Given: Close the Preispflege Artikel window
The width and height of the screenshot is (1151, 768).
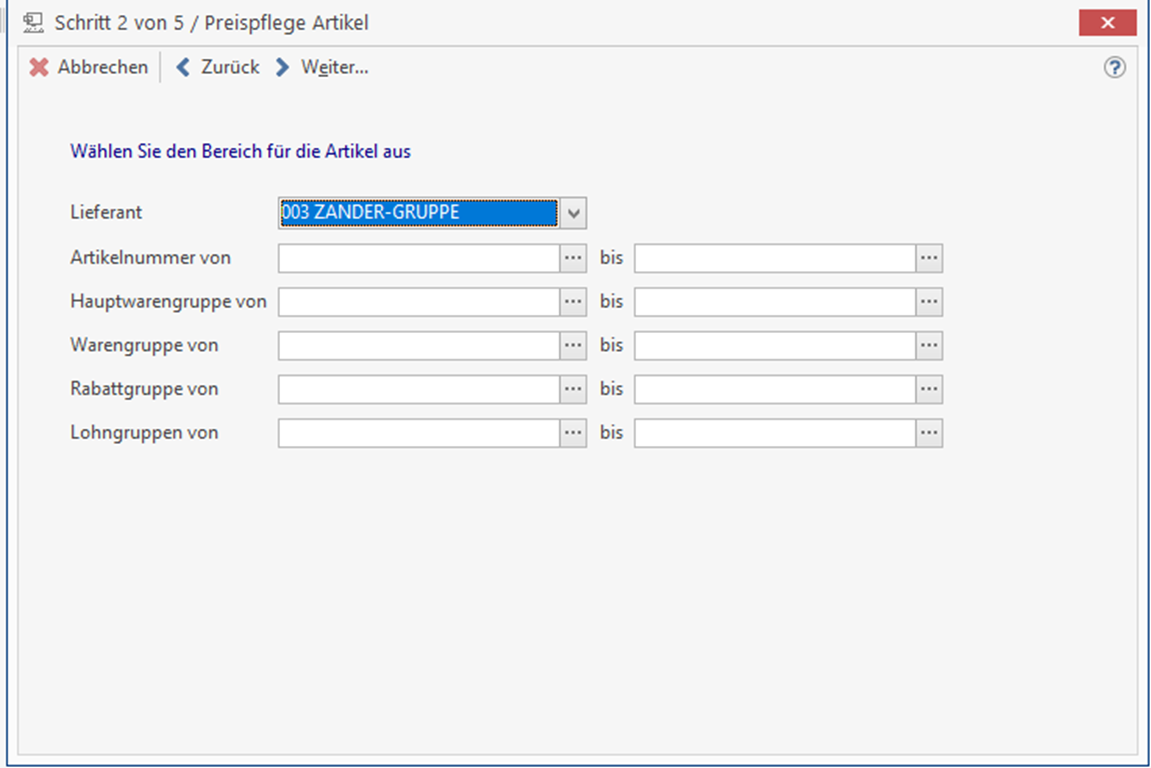Looking at the screenshot, I should (1107, 23).
